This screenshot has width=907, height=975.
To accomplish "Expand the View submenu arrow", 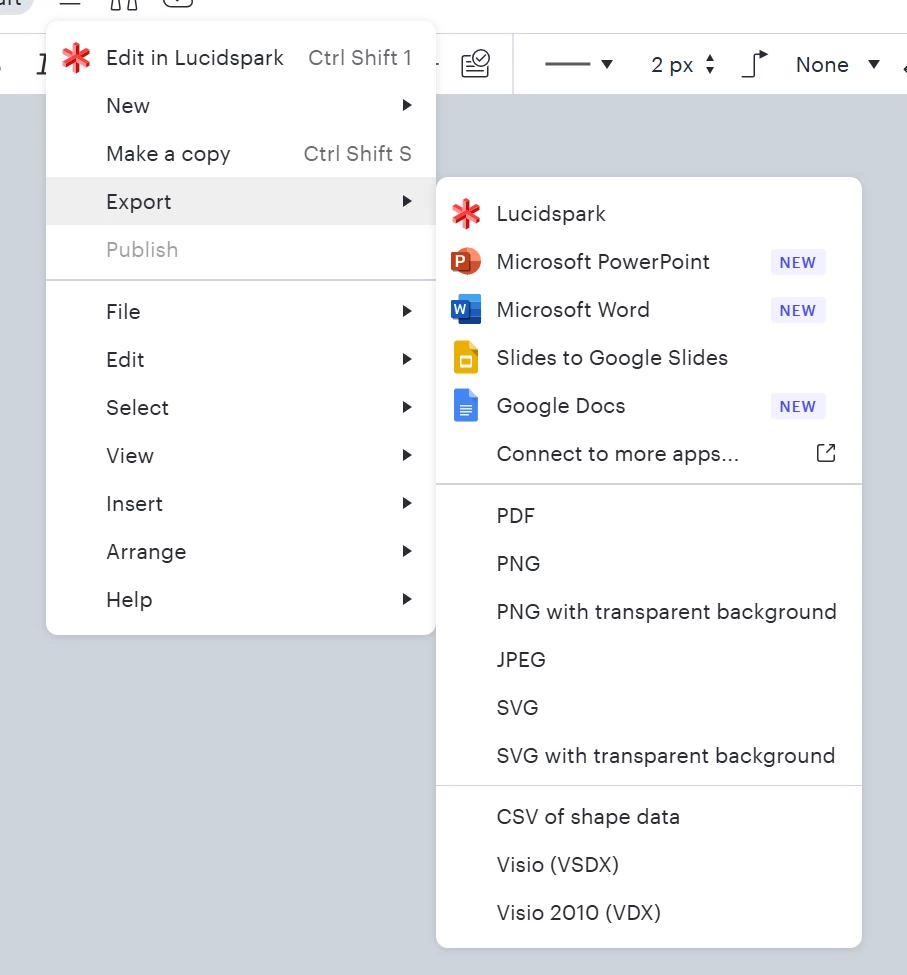I will [407, 455].
